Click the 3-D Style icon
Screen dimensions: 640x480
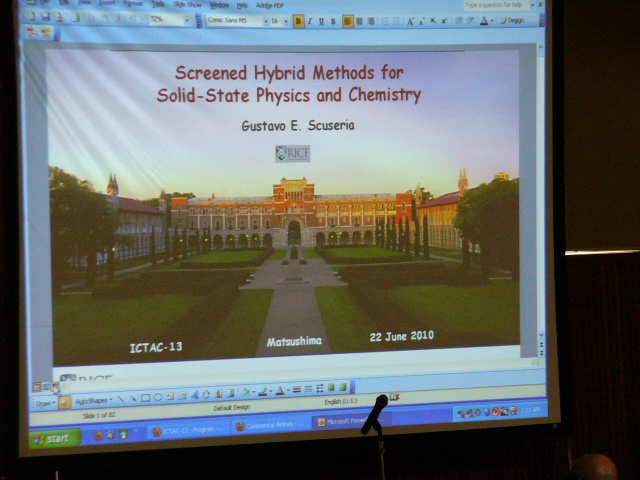343,387
